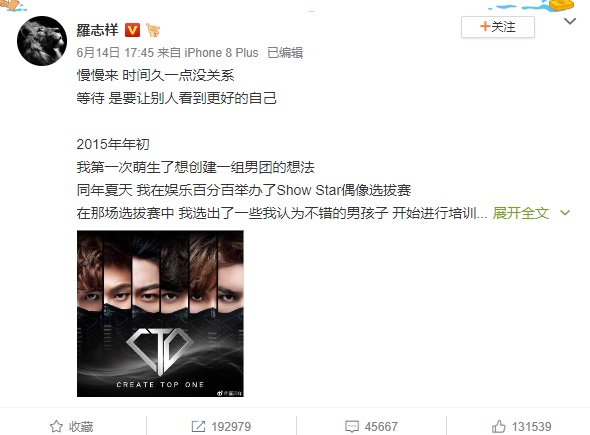The width and height of the screenshot is (590, 435).
Task: Toggle 收藏 favorite label on post
Action: point(81,426)
